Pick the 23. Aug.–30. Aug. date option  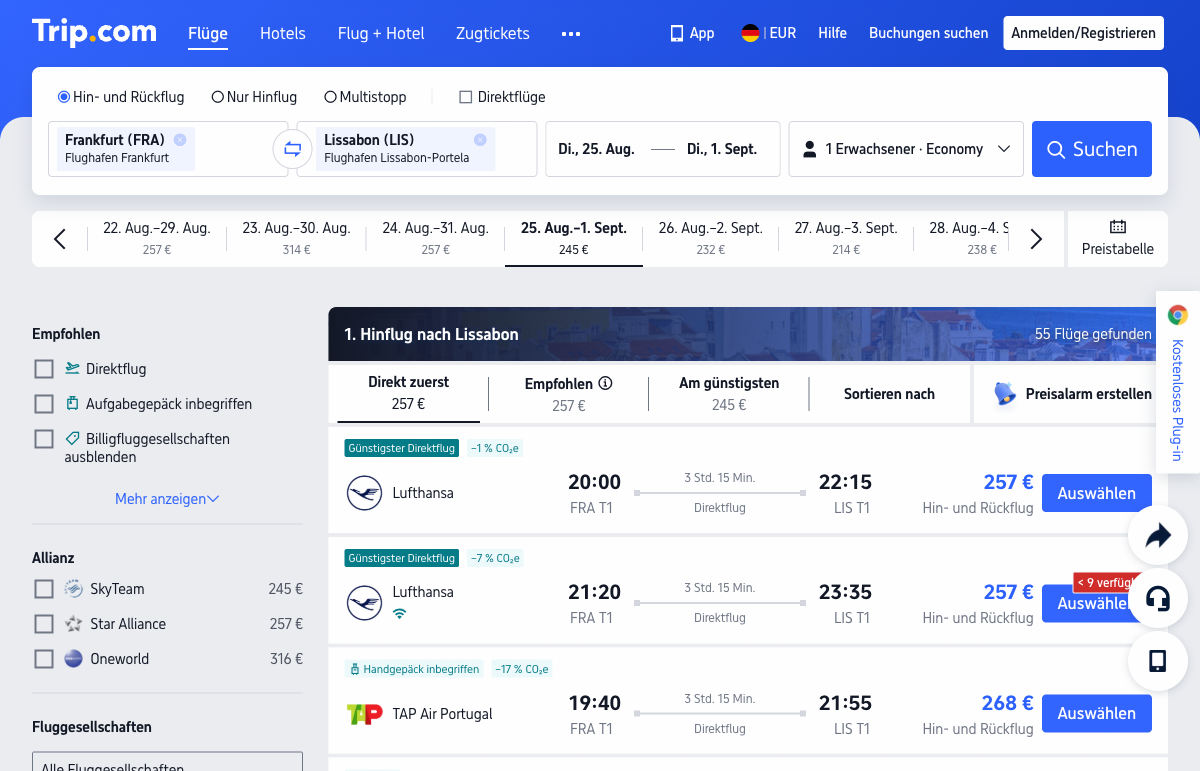[297, 238]
